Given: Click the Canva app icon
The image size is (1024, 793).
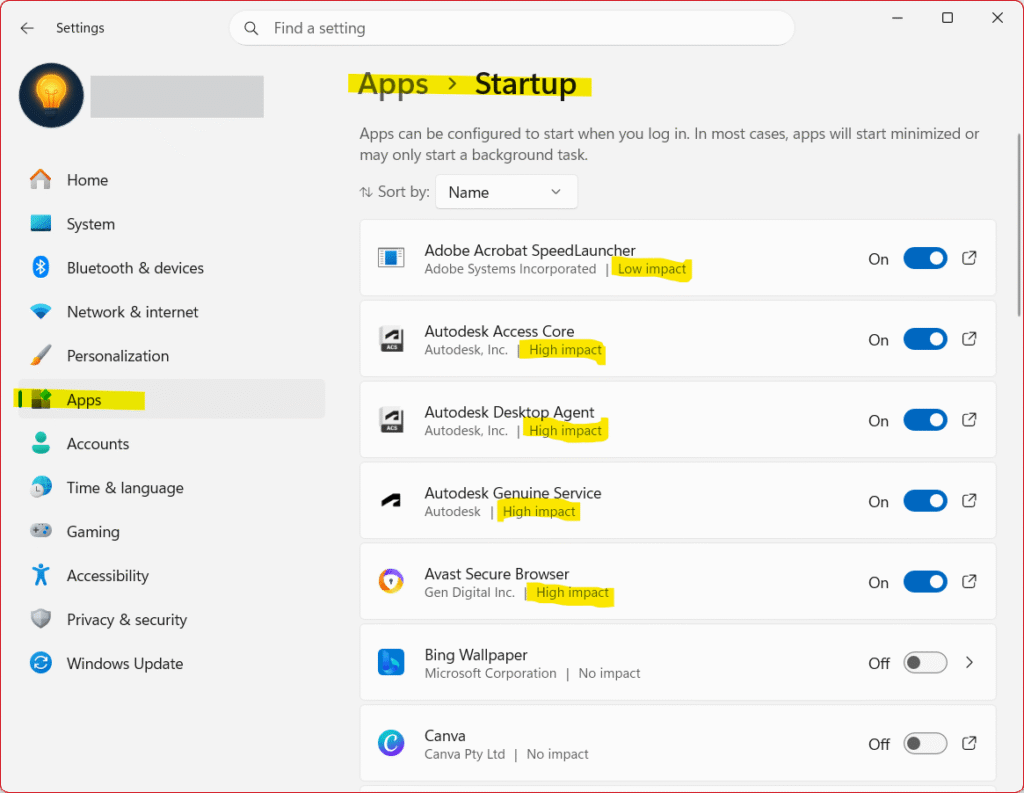Looking at the screenshot, I should [391, 743].
